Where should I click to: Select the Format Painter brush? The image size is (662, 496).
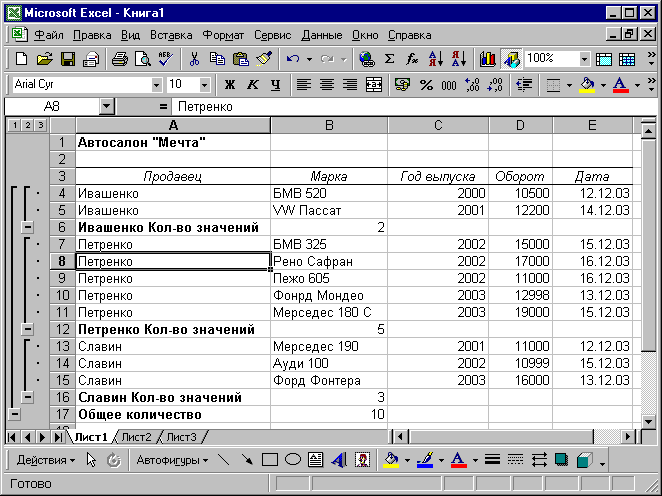(x=264, y=59)
